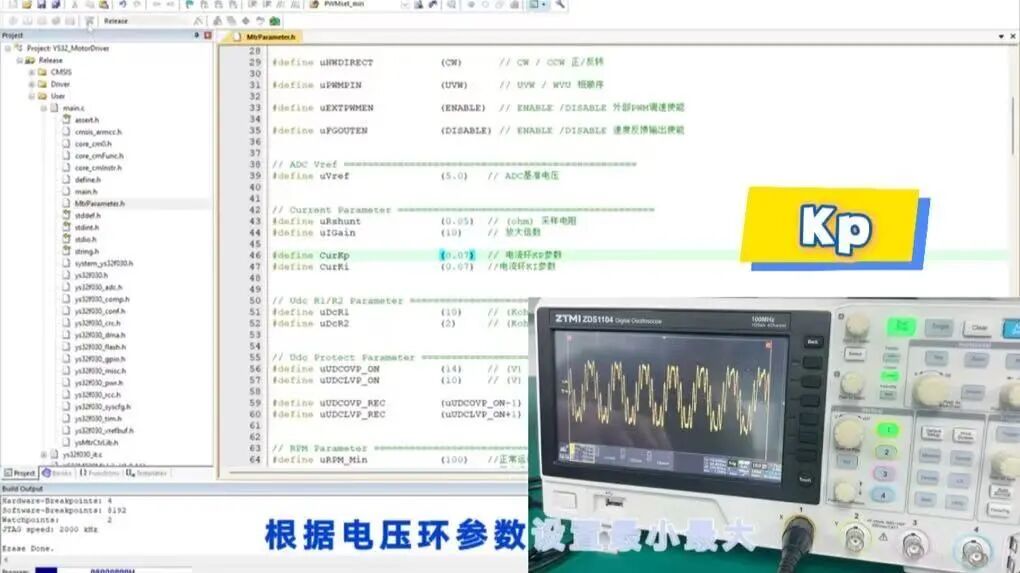Select main.h in project tree

(86, 192)
